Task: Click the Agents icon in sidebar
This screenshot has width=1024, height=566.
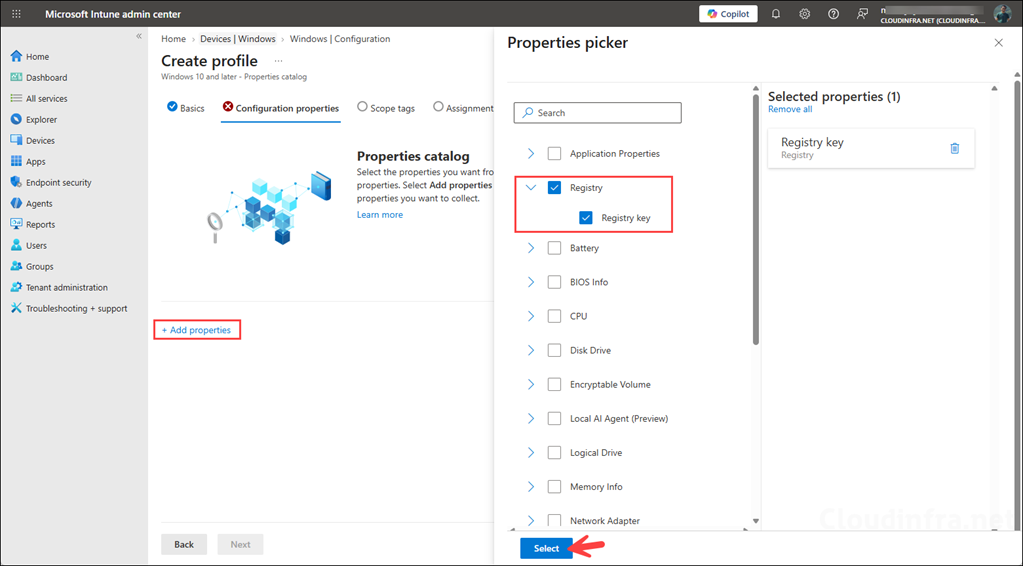Action: [x=16, y=203]
